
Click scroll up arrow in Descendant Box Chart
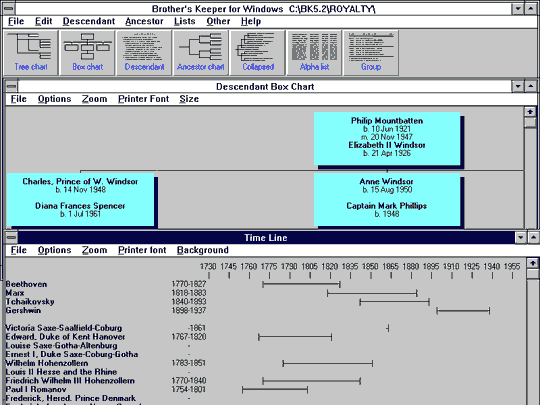530,112
